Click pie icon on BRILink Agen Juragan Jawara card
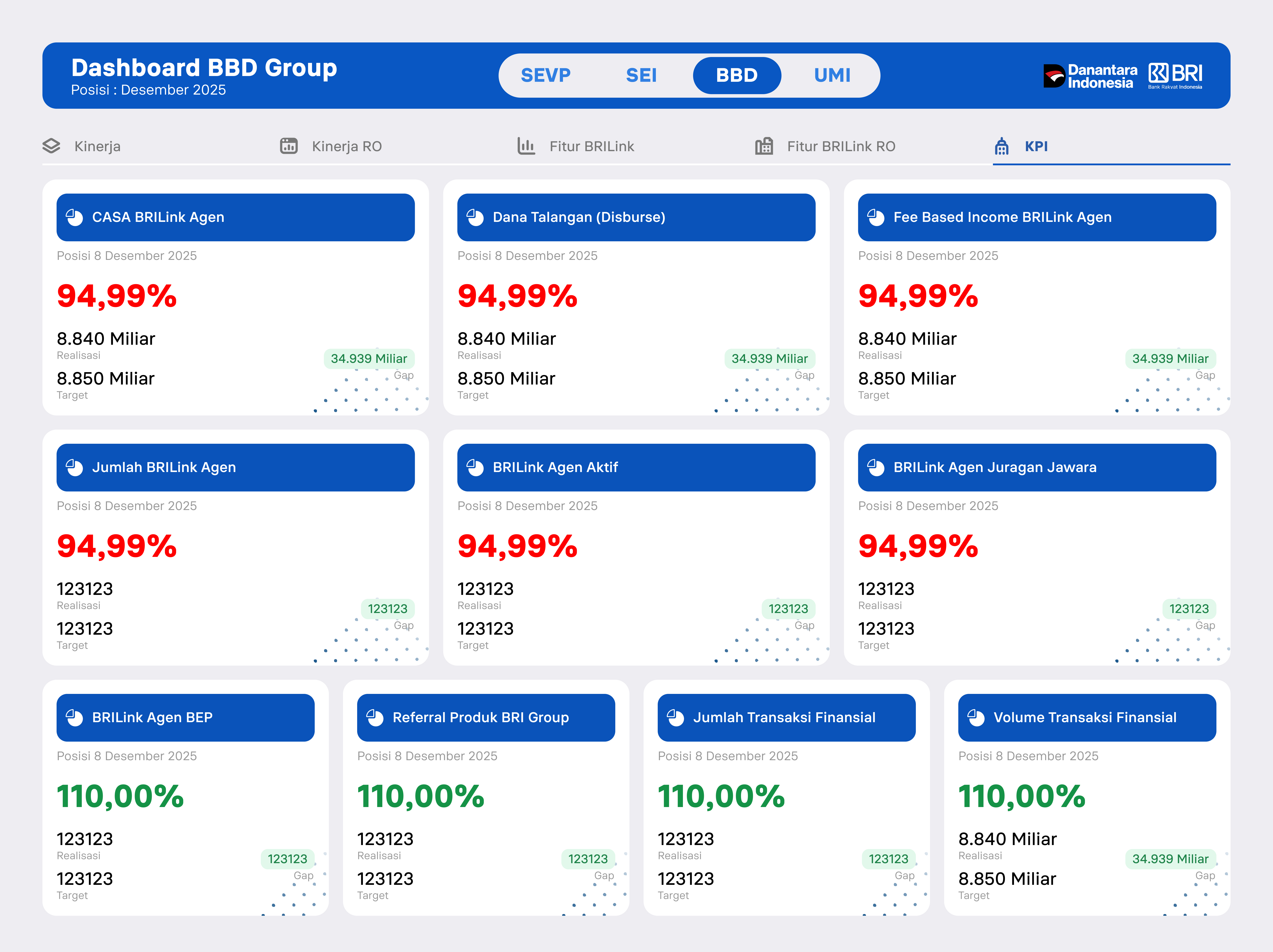Image resolution: width=1273 pixels, height=952 pixels. 876,467
